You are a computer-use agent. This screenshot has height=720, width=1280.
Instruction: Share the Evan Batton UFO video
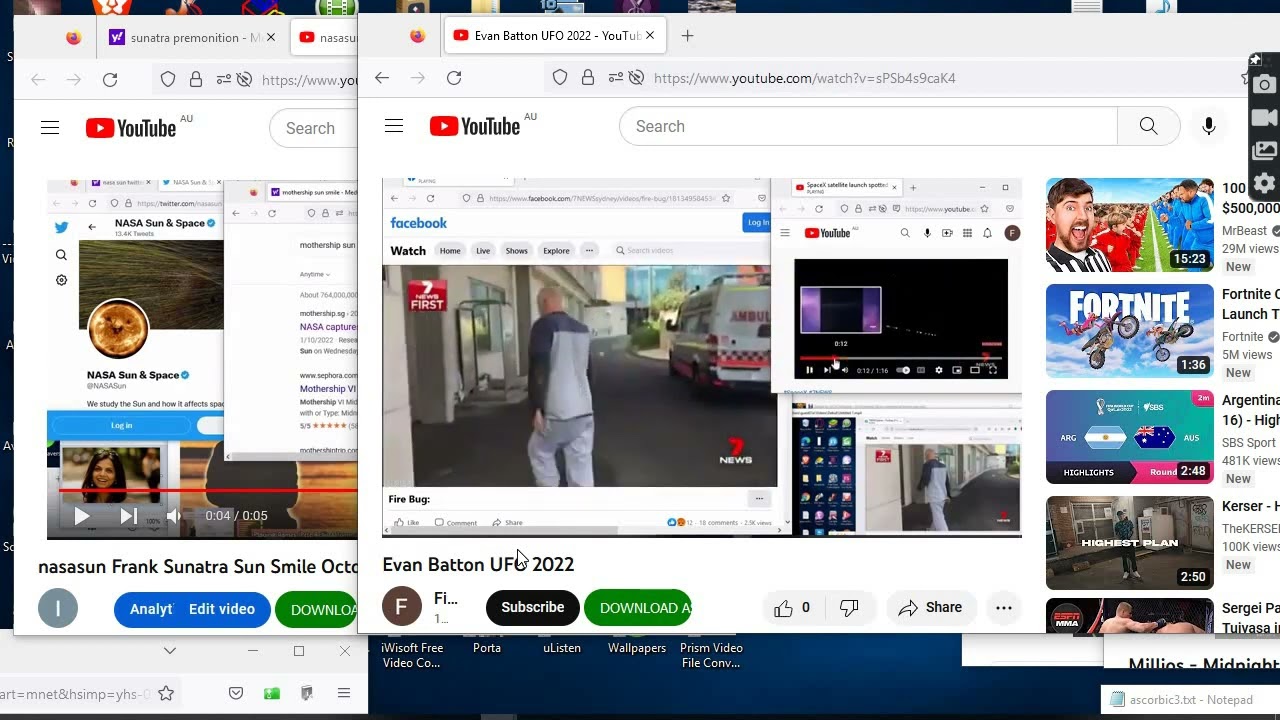point(930,607)
